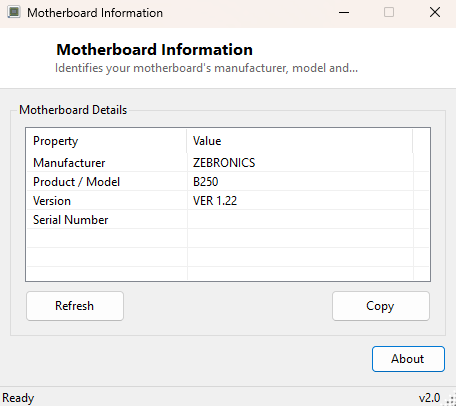Close the Motherboard Information window

tap(435, 13)
